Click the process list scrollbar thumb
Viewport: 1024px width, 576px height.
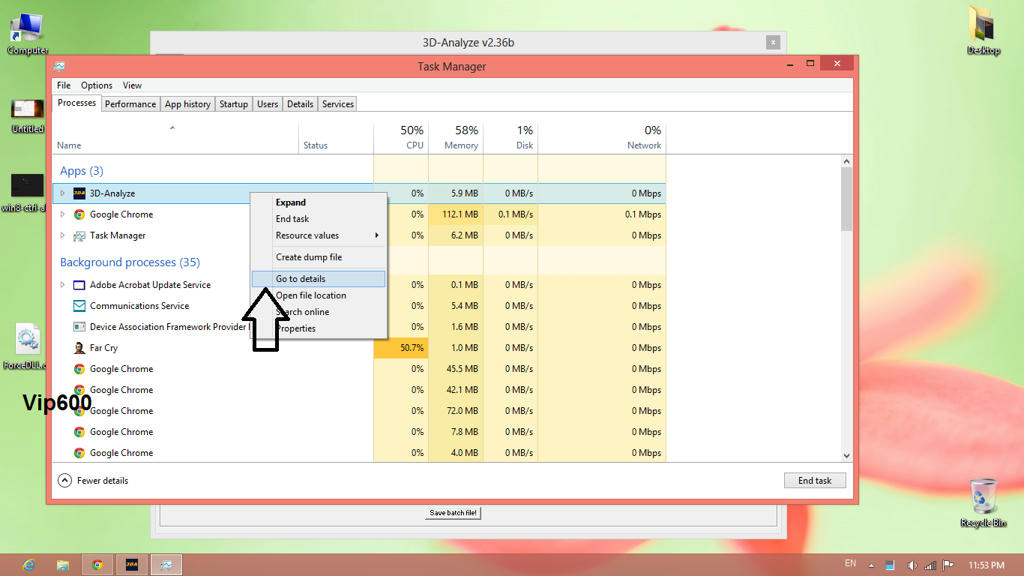pyautogui.click(x=846, y=199)
